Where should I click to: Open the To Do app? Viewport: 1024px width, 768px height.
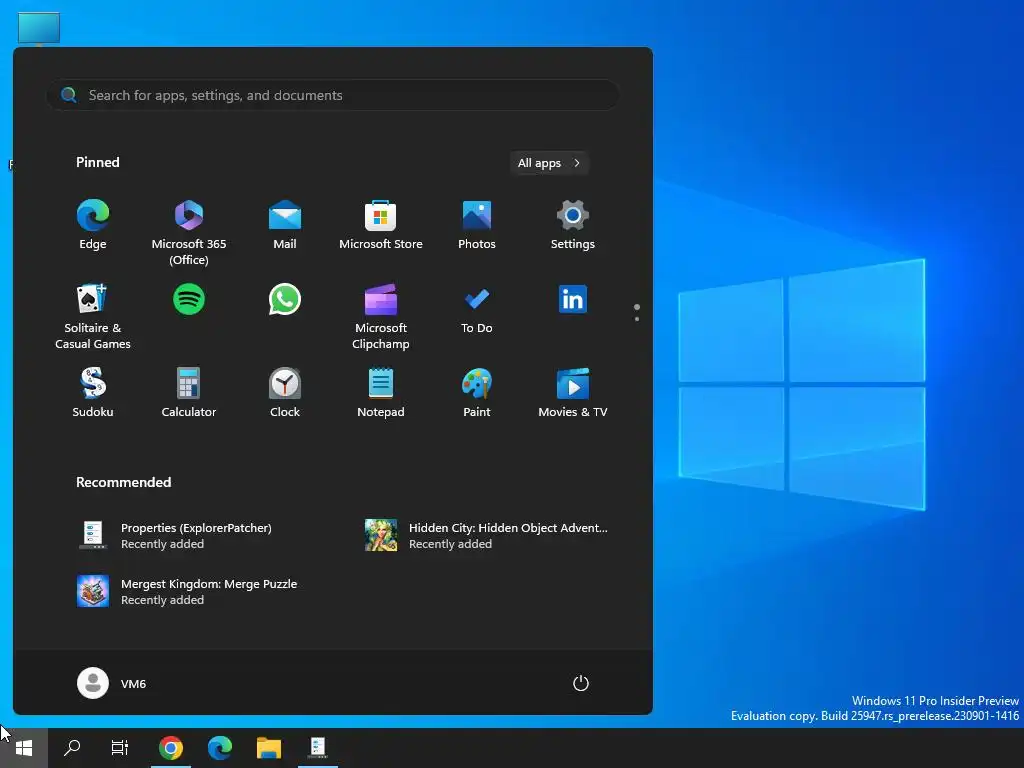477,310
